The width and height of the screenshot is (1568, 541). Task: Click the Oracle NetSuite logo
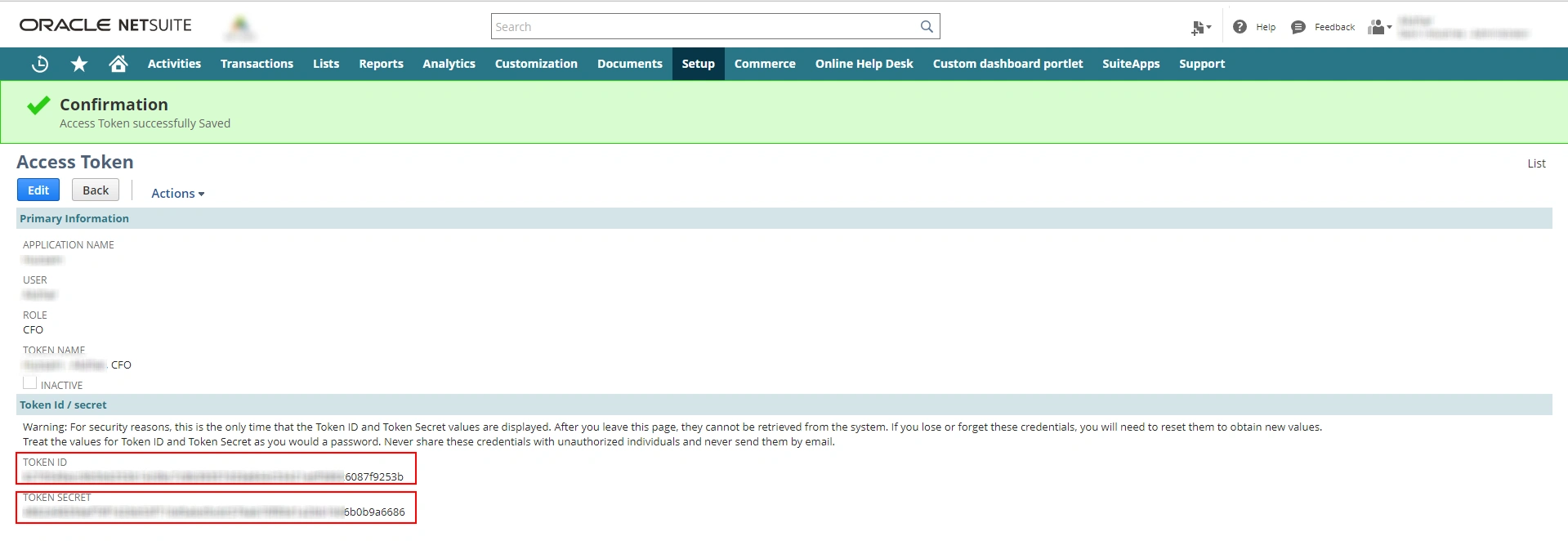[x=105, y=25]
